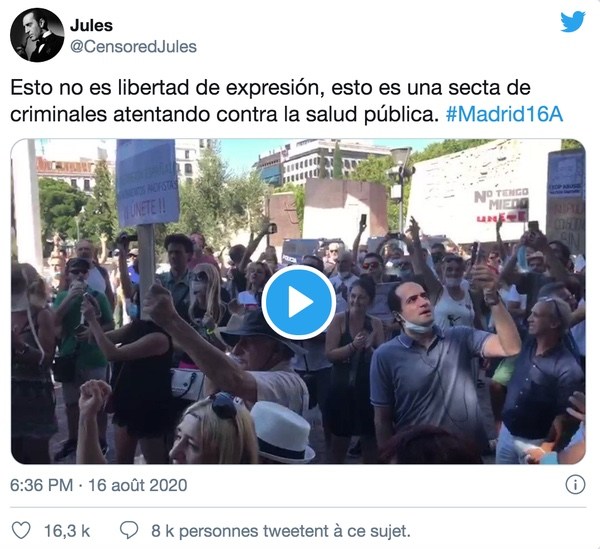Click the blue '¡¡Únete!!' sign in video
Viewport: 600px width, 549px height.
tap(147, 183)
